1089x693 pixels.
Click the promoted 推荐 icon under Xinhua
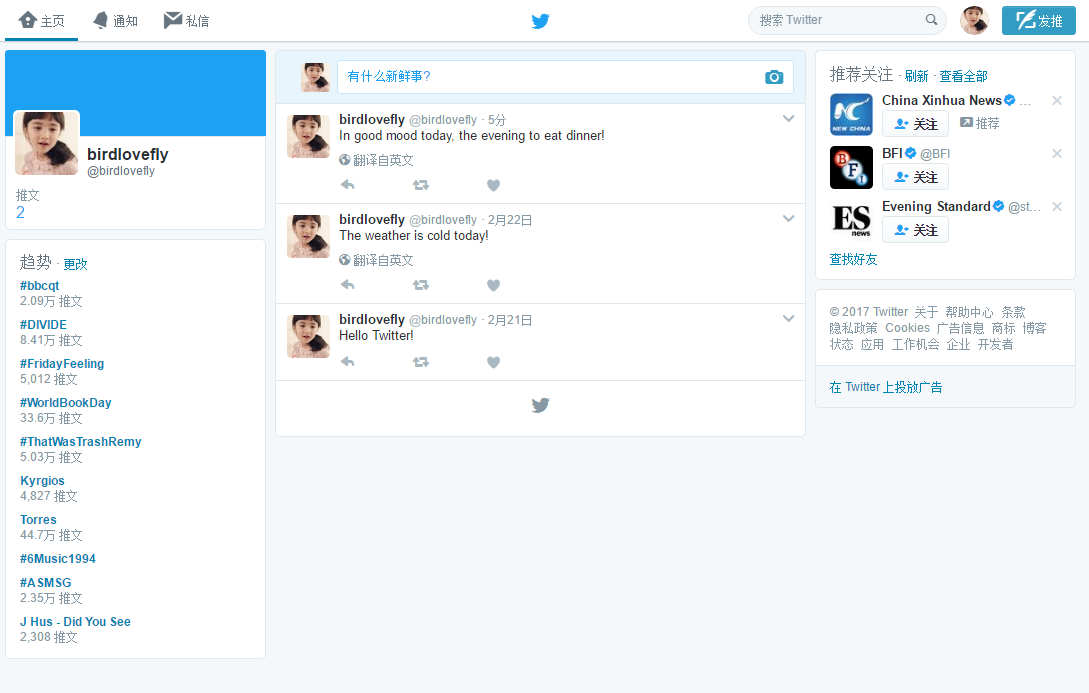pos(966,123)
